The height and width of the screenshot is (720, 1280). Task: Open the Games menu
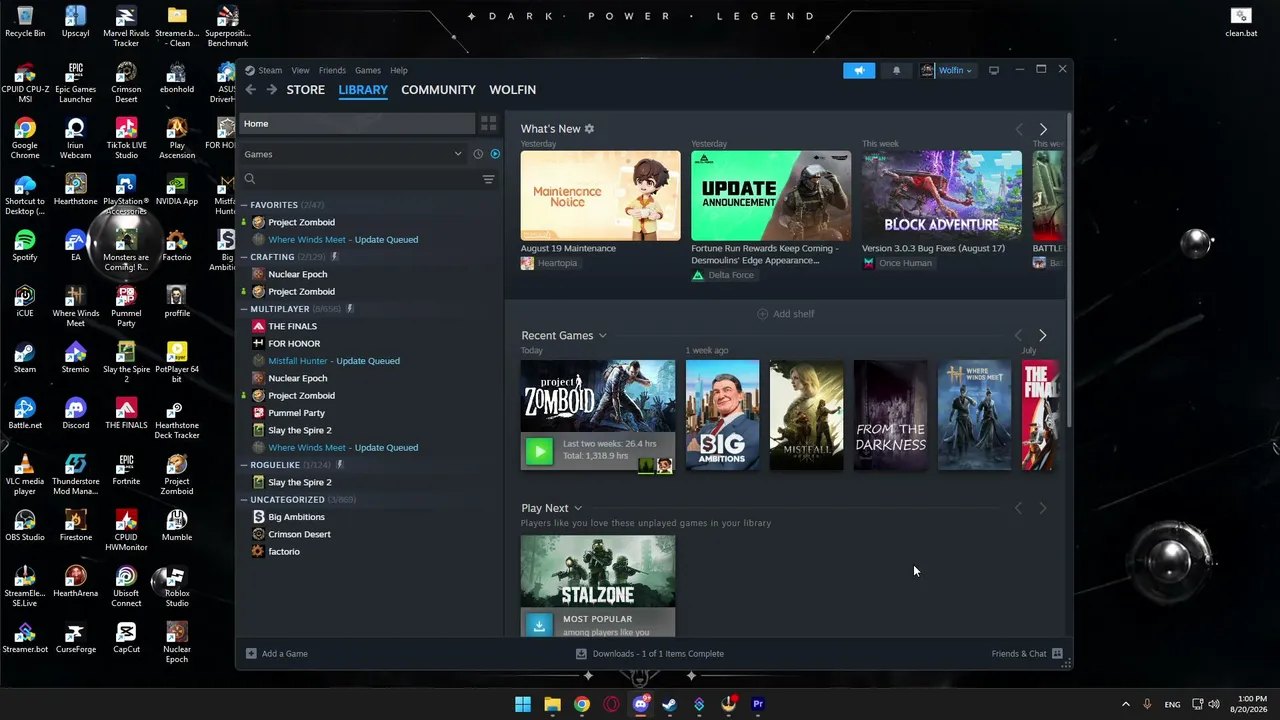pos(368,70)
